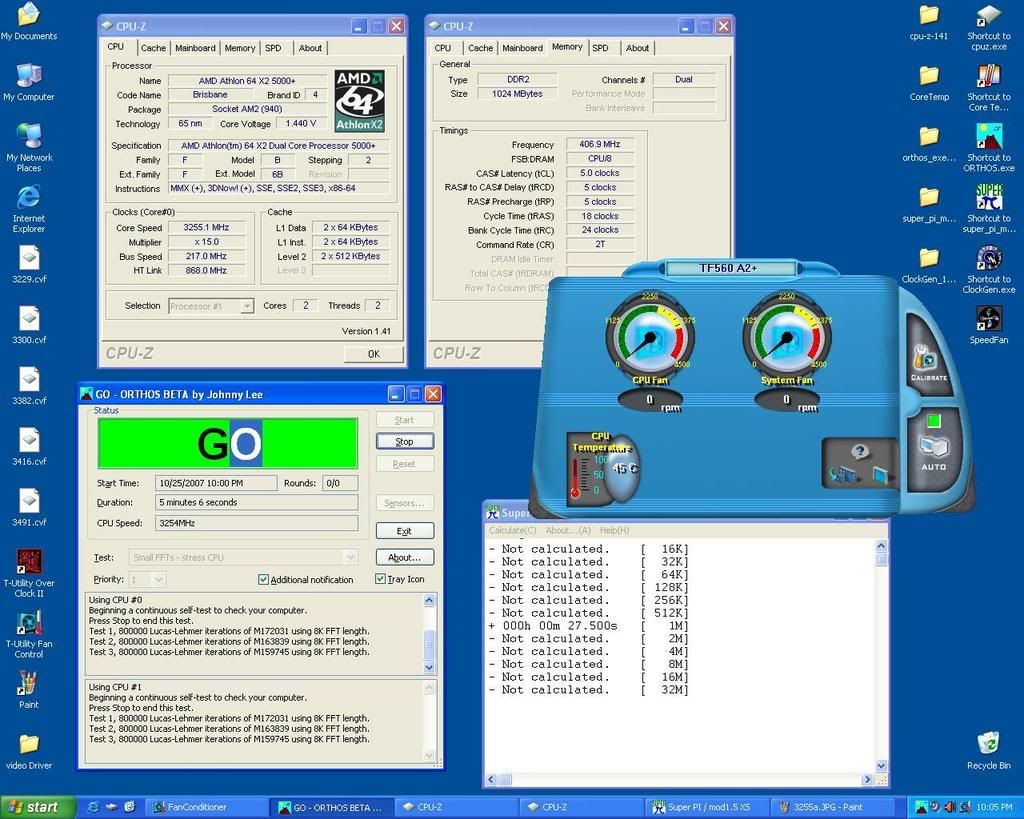The image size is (1024, 819).
Task: Uncheck Tray Icon in ORTHOS
Action: click(x=380, y=579)
